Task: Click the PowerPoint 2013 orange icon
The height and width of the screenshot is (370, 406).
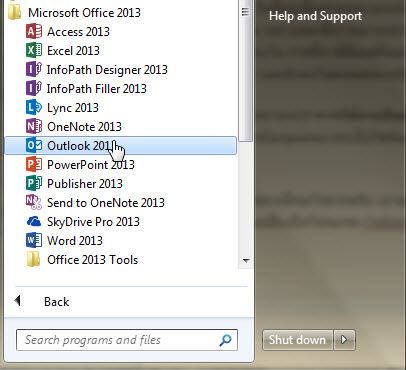Action: 34,165
